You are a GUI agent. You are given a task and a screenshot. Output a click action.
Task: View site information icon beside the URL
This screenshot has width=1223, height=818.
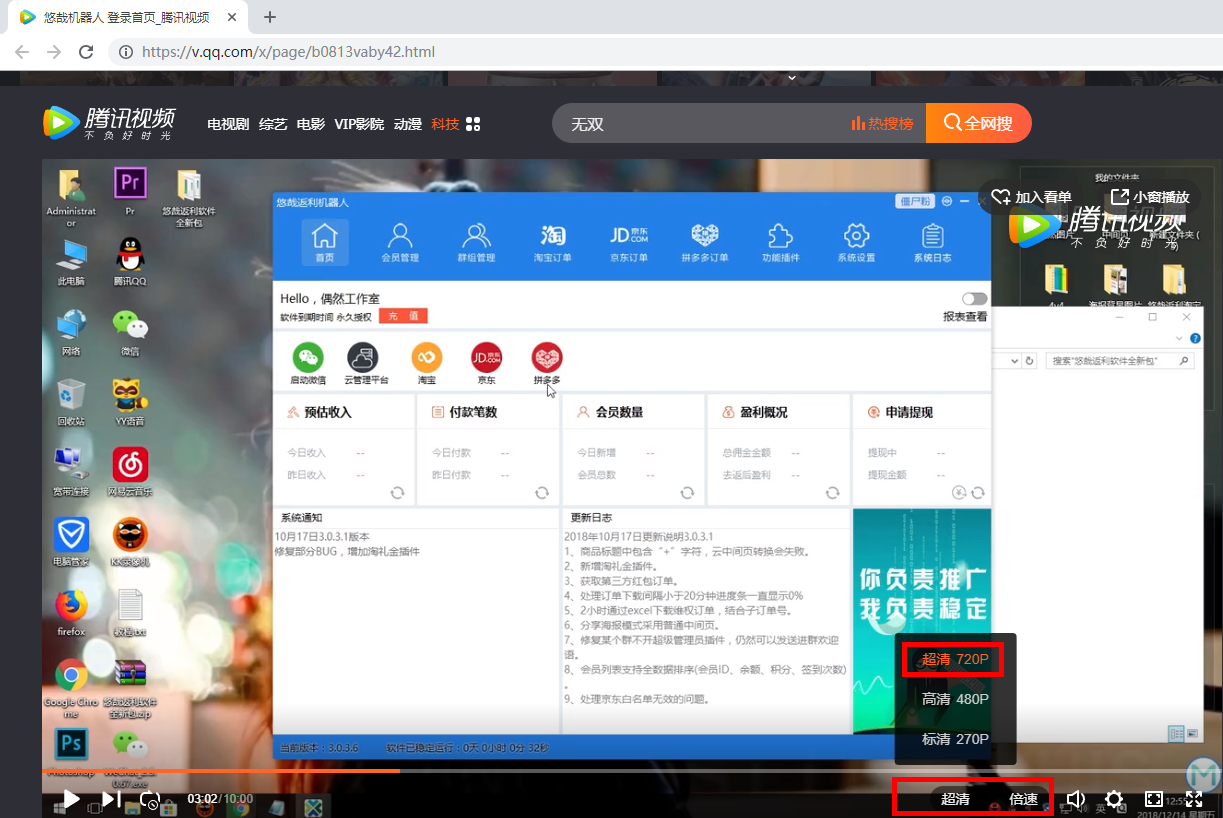click(125, 51)
